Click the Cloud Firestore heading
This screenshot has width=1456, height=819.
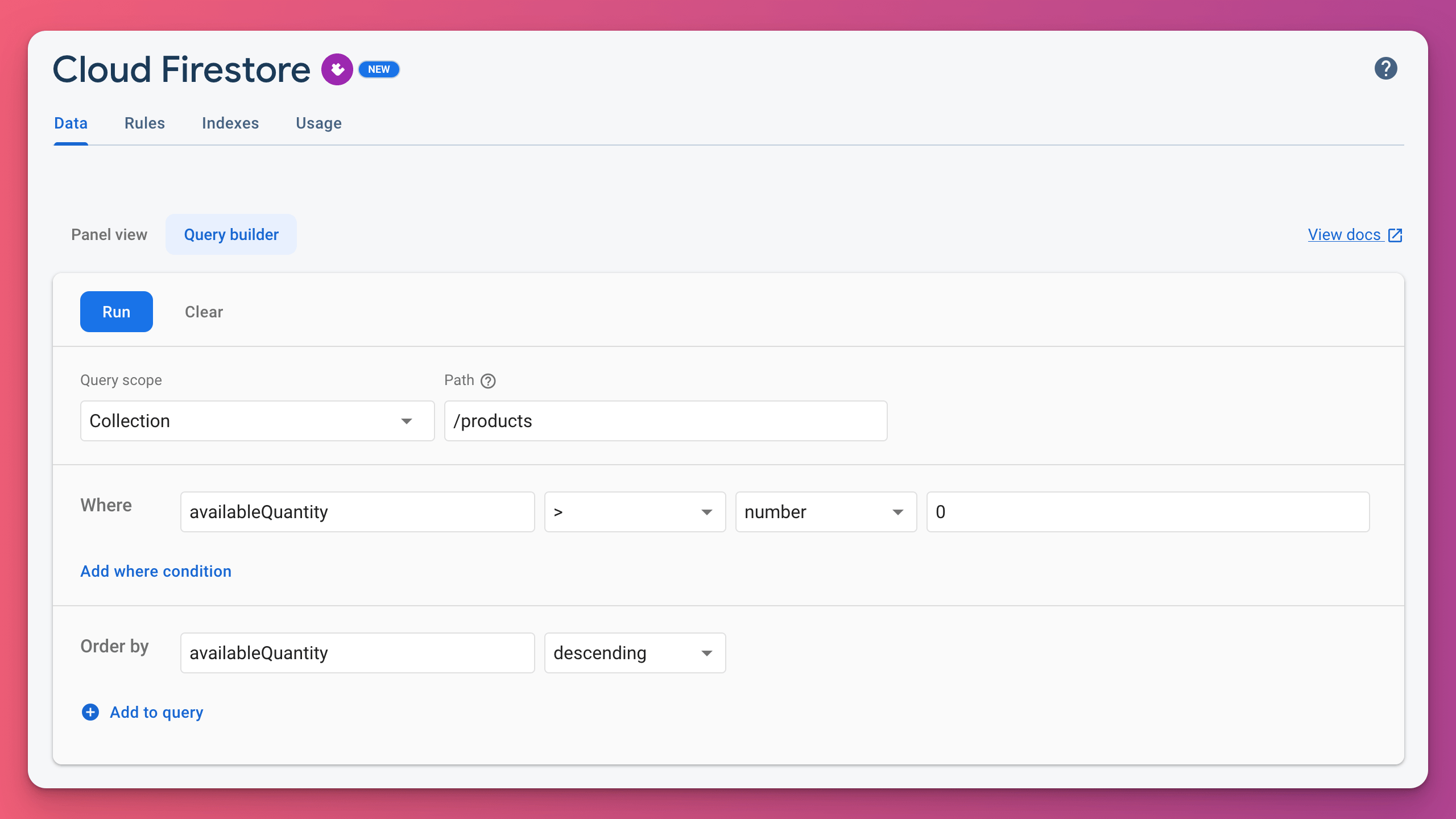[181, 69]
